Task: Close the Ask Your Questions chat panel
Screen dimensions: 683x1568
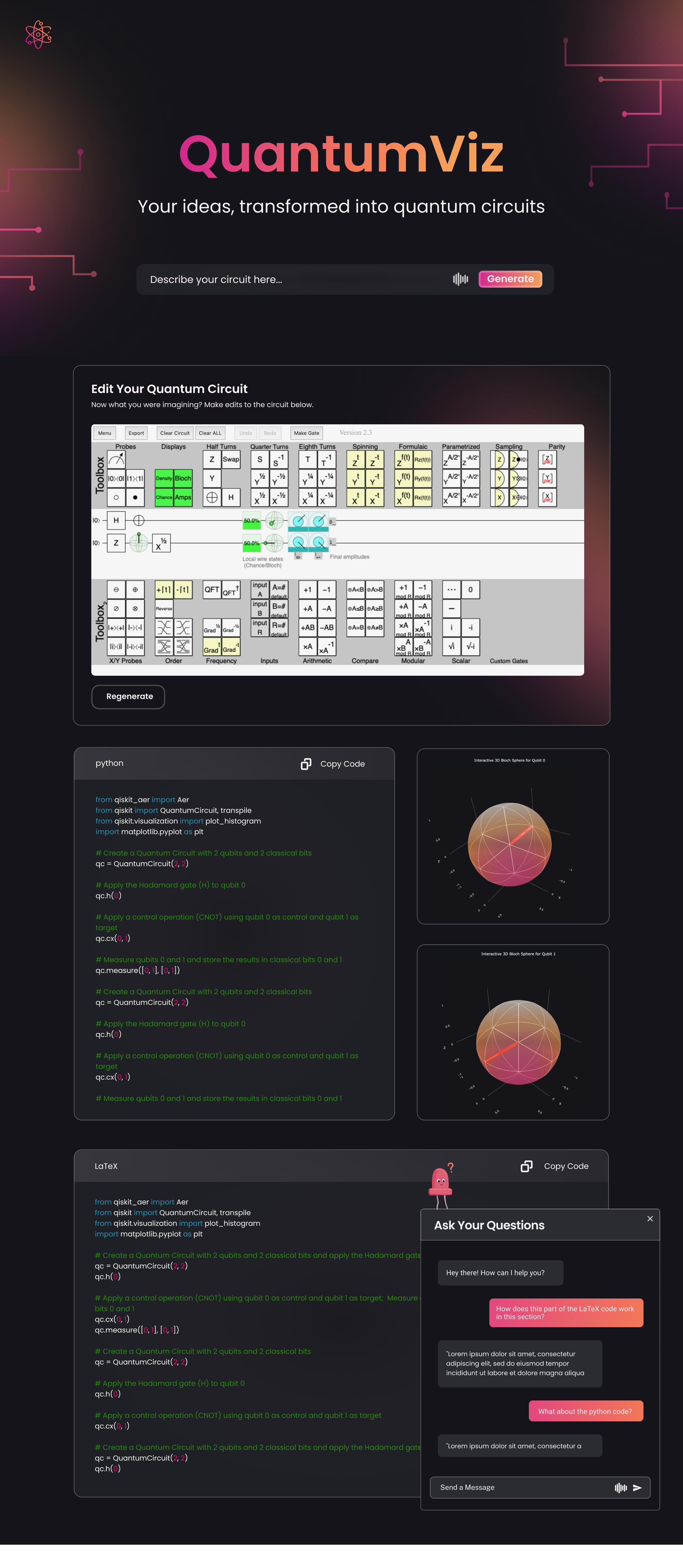Action: pyautogui.click(x=650, y=1219)
